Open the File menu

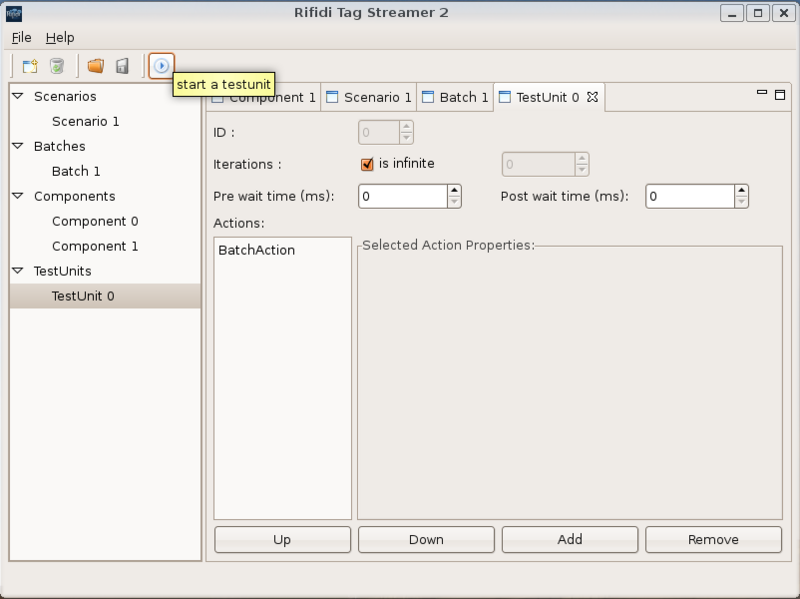pos(21,37)
